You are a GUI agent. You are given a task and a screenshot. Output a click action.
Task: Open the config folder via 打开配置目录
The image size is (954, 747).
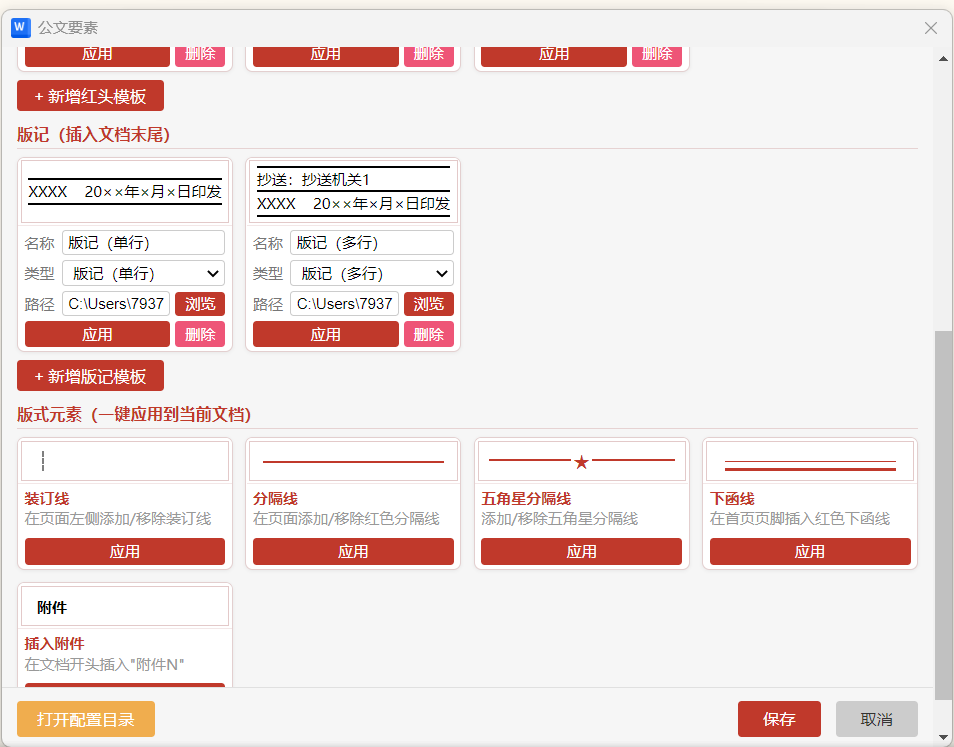coord(86,719)
